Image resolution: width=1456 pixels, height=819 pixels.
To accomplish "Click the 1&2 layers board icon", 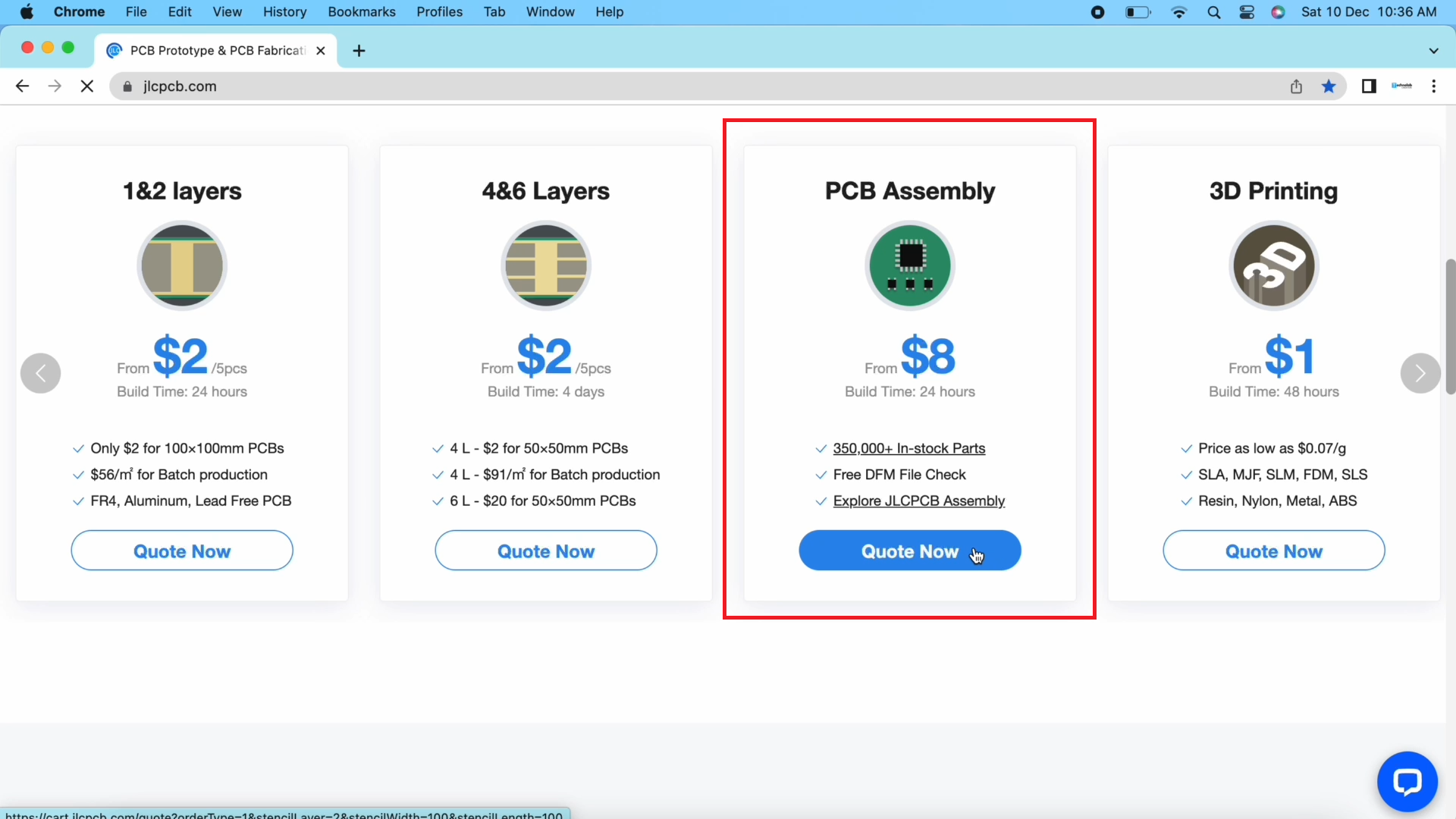I will pos(182,265).
